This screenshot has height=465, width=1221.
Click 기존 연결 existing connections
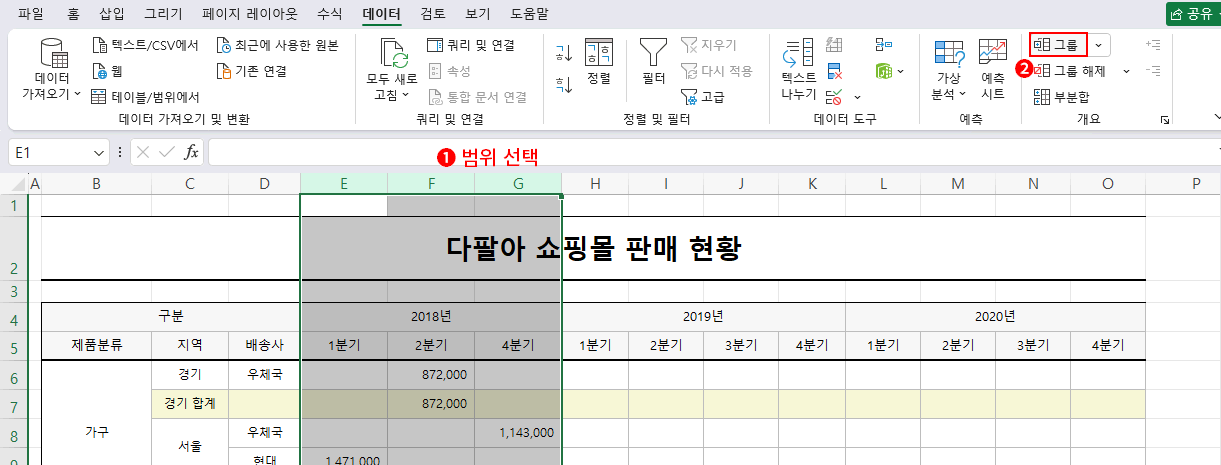[x=252, y=71]
